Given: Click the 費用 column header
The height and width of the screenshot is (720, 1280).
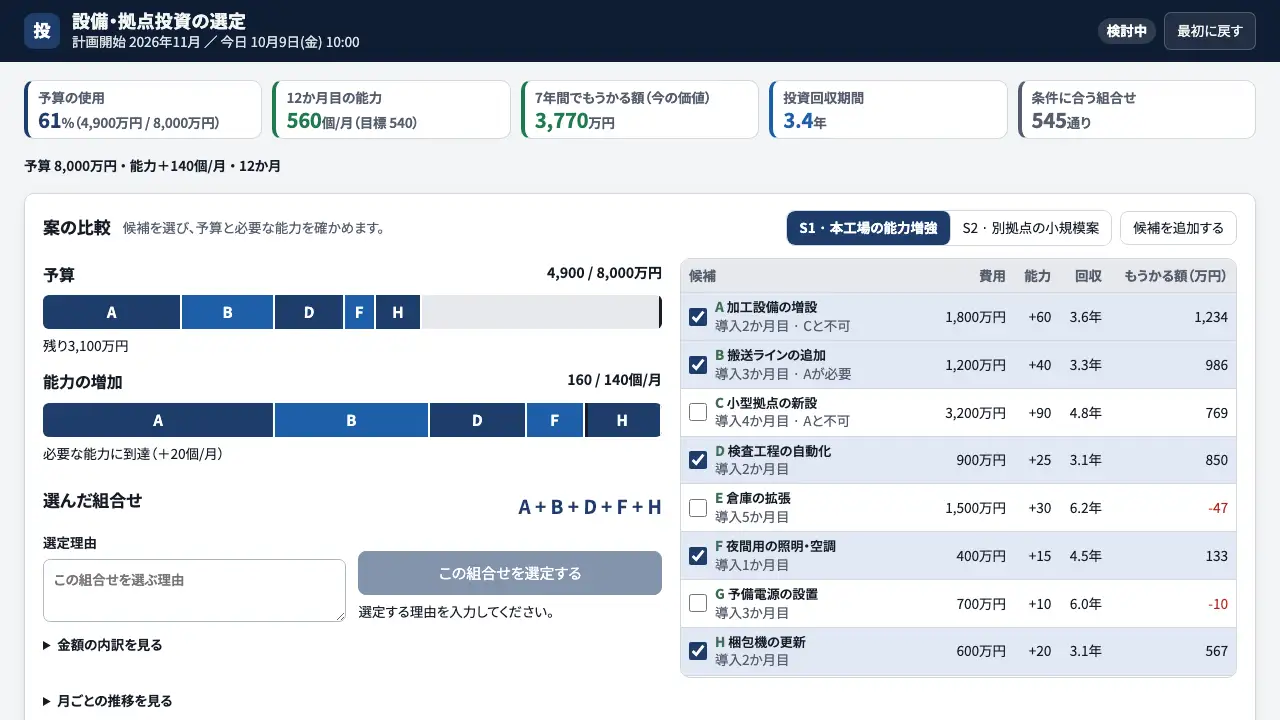Looking at the screenshot, I should point(992,276).
